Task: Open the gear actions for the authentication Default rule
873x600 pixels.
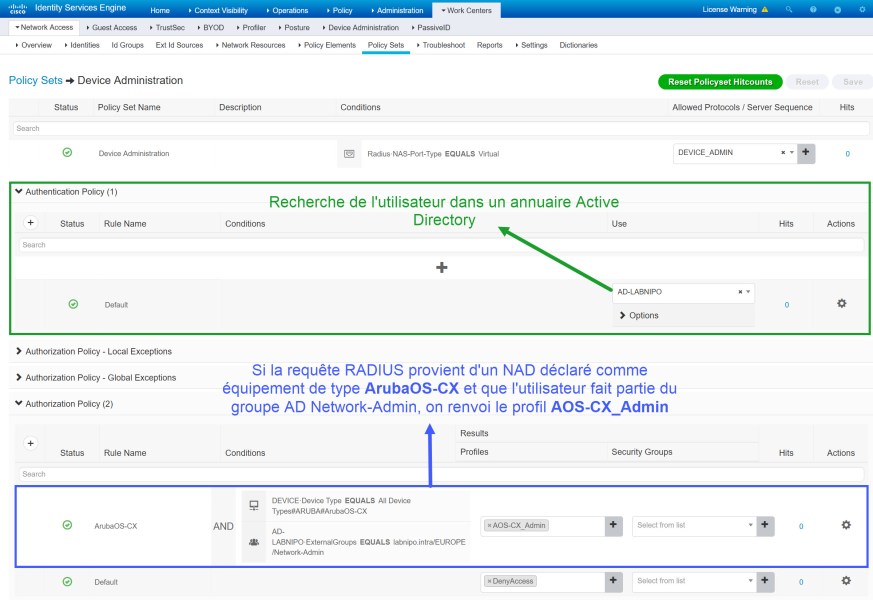Action: click(841, 303)
